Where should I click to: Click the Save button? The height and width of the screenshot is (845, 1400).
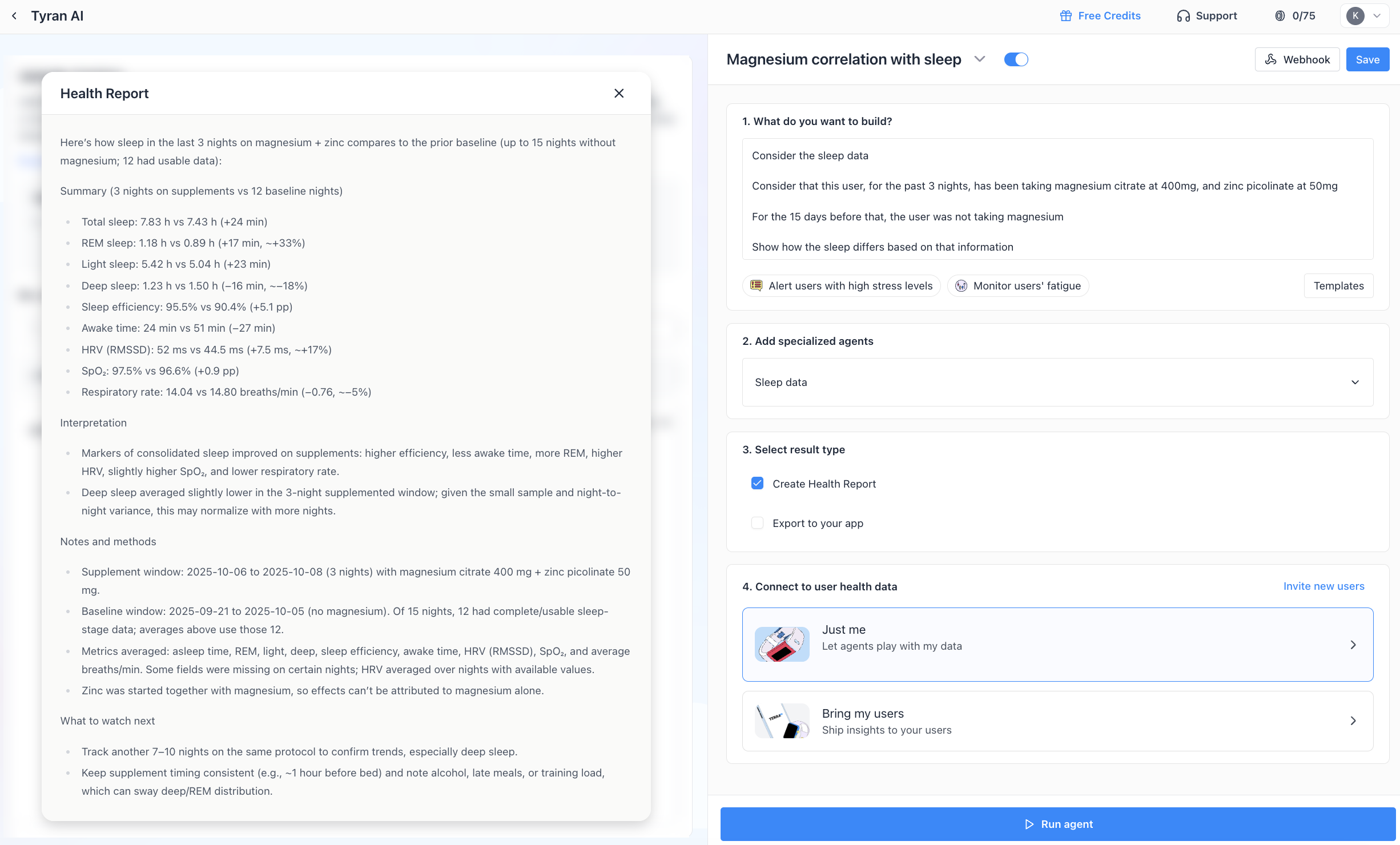click(1367, 59)
